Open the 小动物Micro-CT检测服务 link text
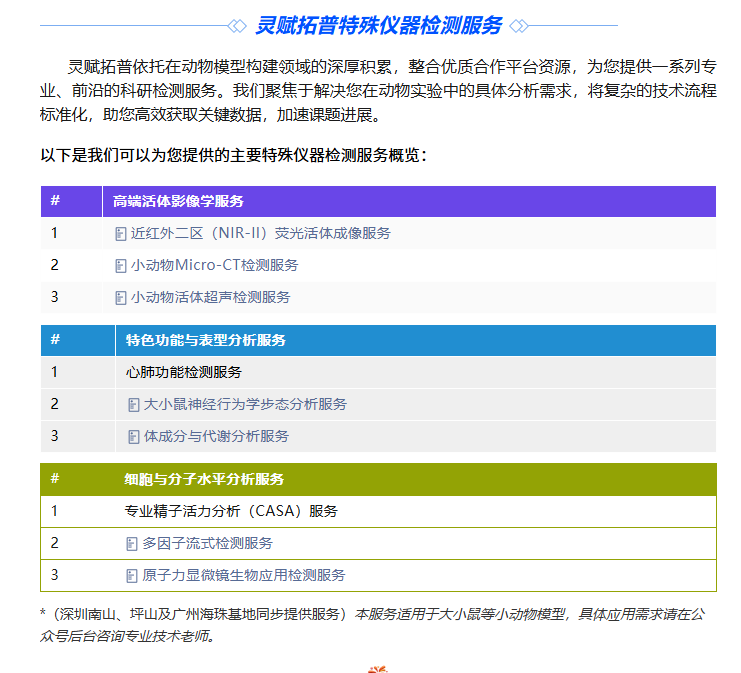Viewport: 741px width, 673px height. point(214,266)
